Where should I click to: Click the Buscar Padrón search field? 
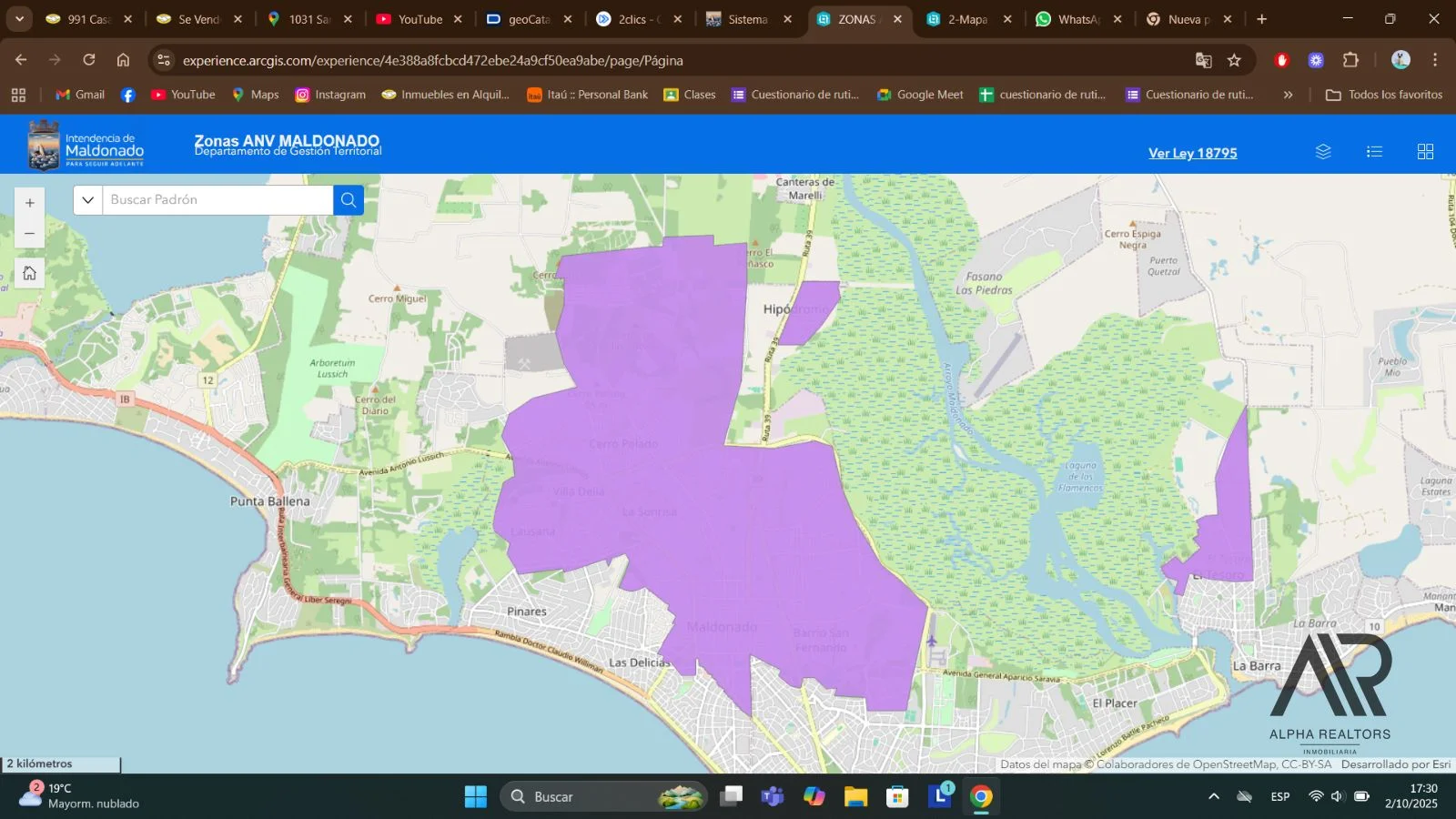(218, 200)
